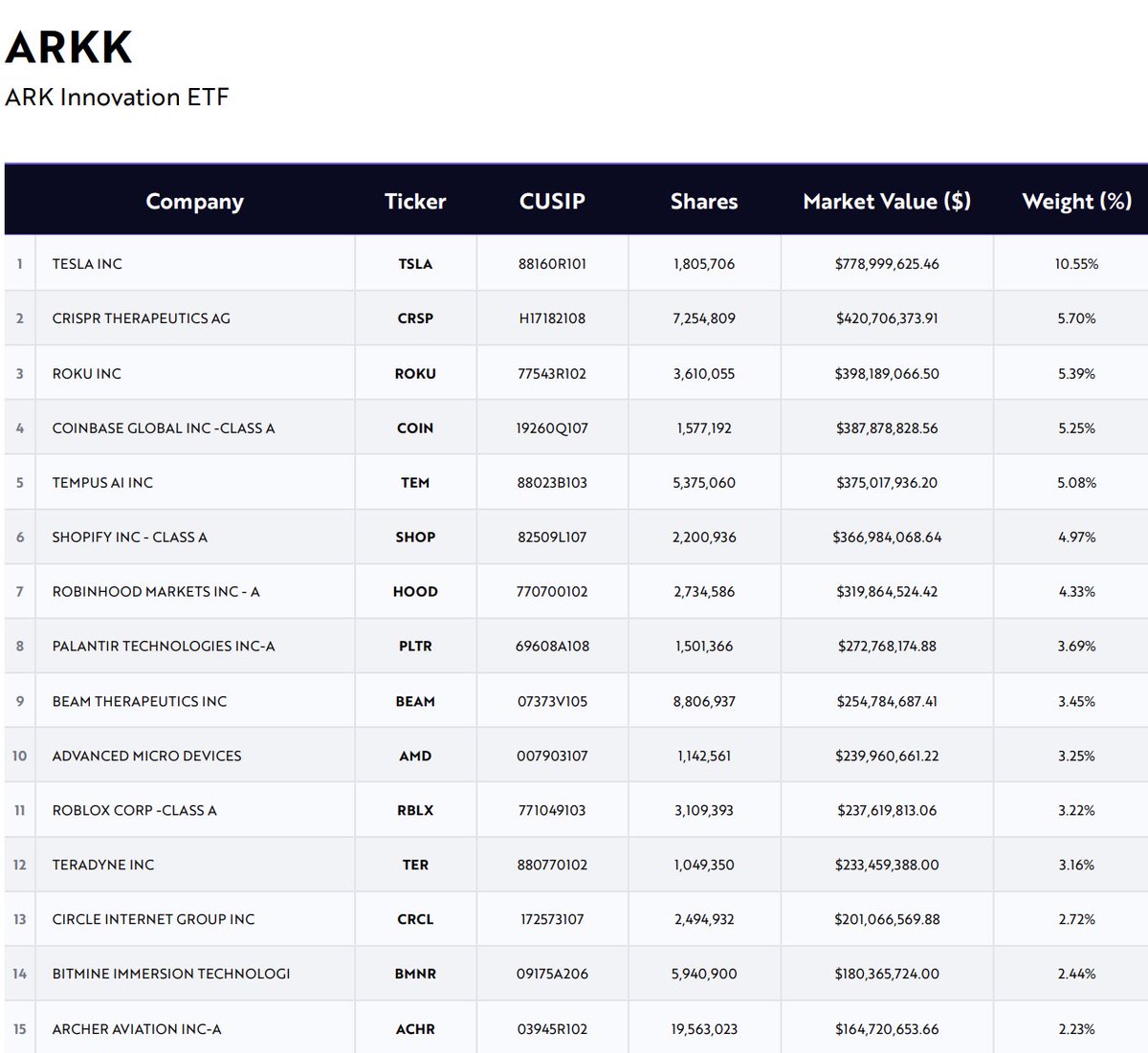Image resolution: width=1148 pixels, height=1053 pixels.
Task: Click the Market Value ($) column header
Action: tap(887, 201)
